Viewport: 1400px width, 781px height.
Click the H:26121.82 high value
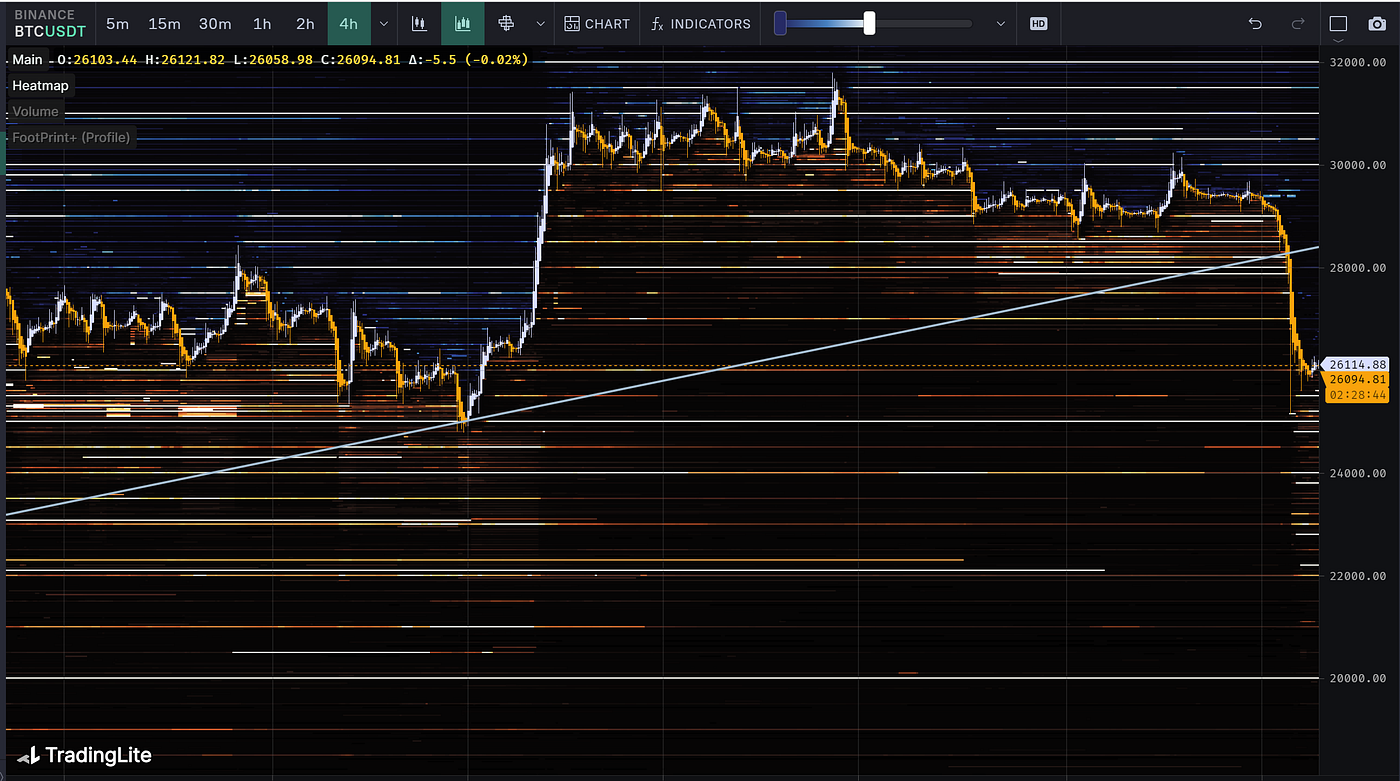click(x=186, y=60)
